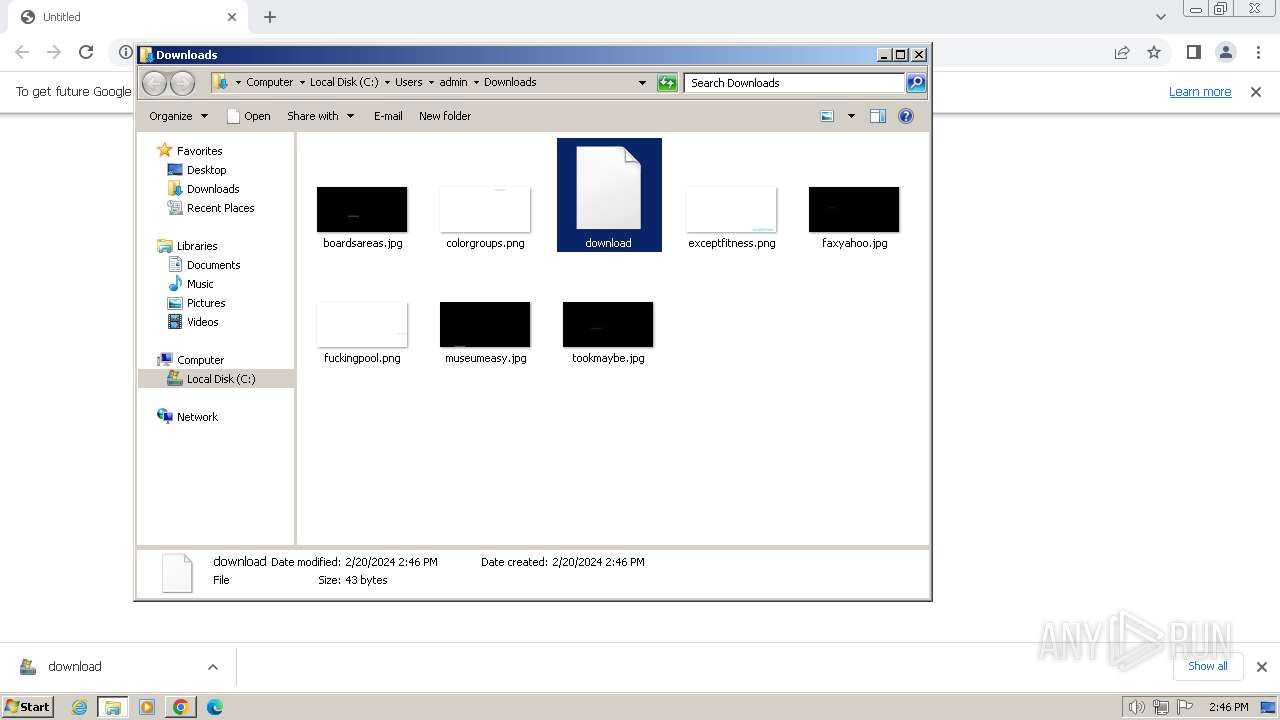Click the E-mail toolbar button

388,116
